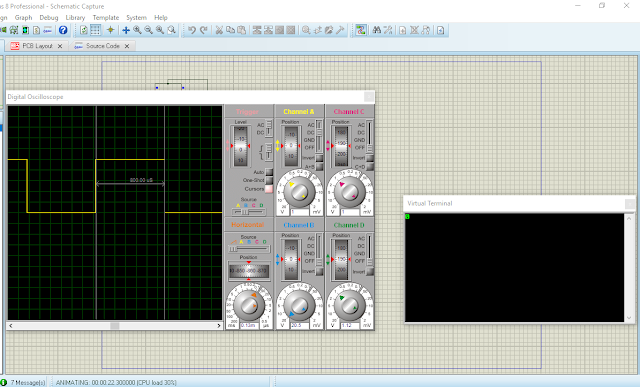Click the Block Delete icon
Viewport: 640px width, 387px height.
point(291,30)
